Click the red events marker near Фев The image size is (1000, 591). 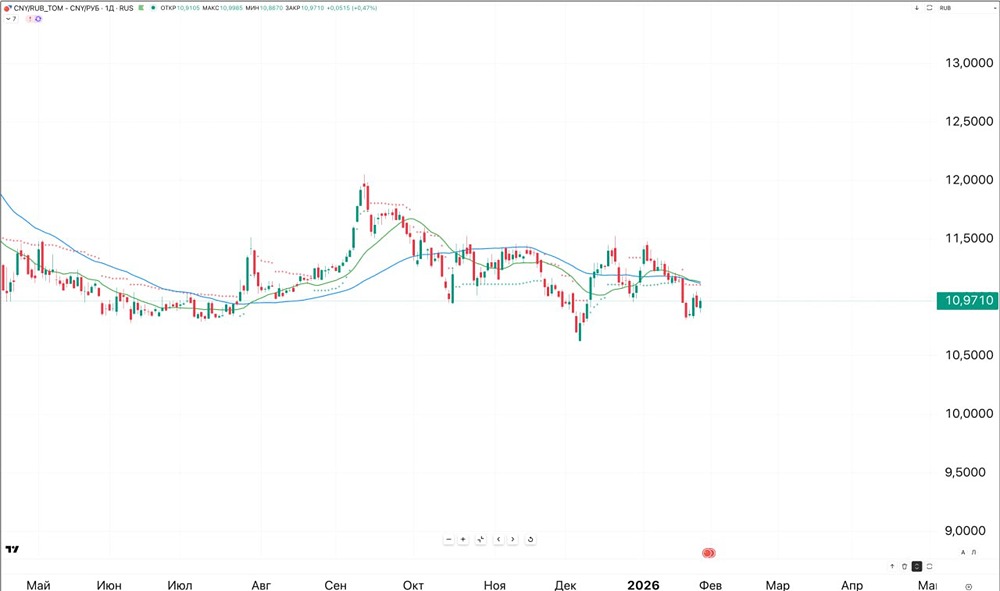point(709,553)
